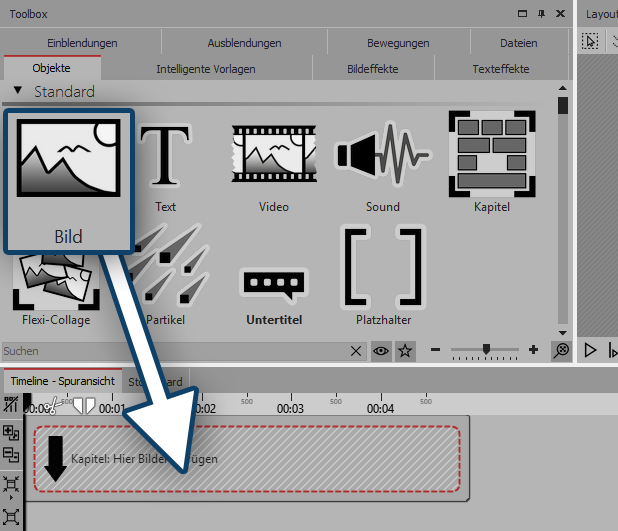The height and width of the screenshot is (531, 618).
Task: Open the Texteffekte tab
Action: point(501,69)
